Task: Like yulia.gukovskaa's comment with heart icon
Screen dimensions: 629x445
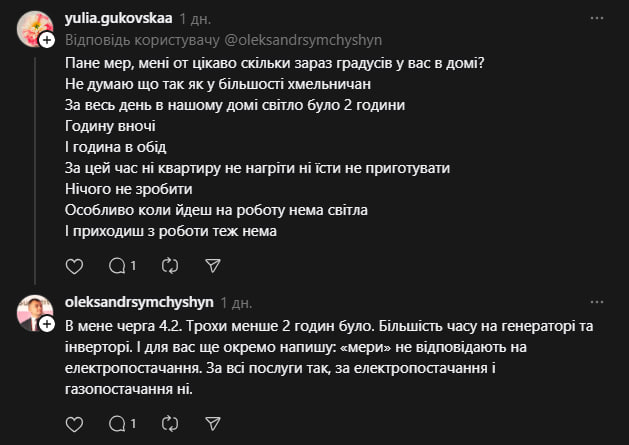Action: (73, 266)
